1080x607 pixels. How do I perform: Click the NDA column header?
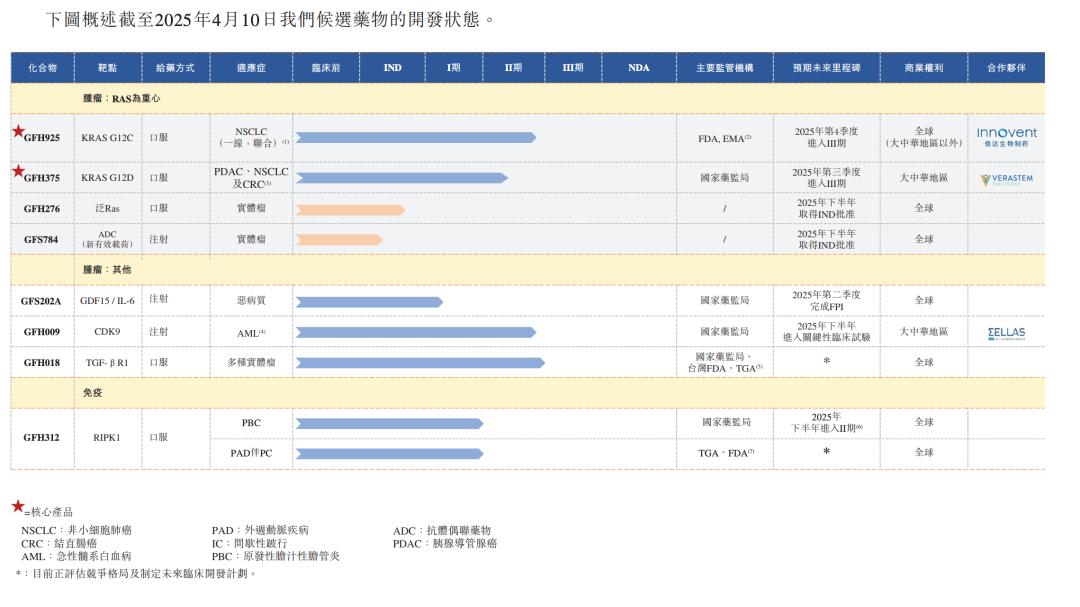click(638, 68)
